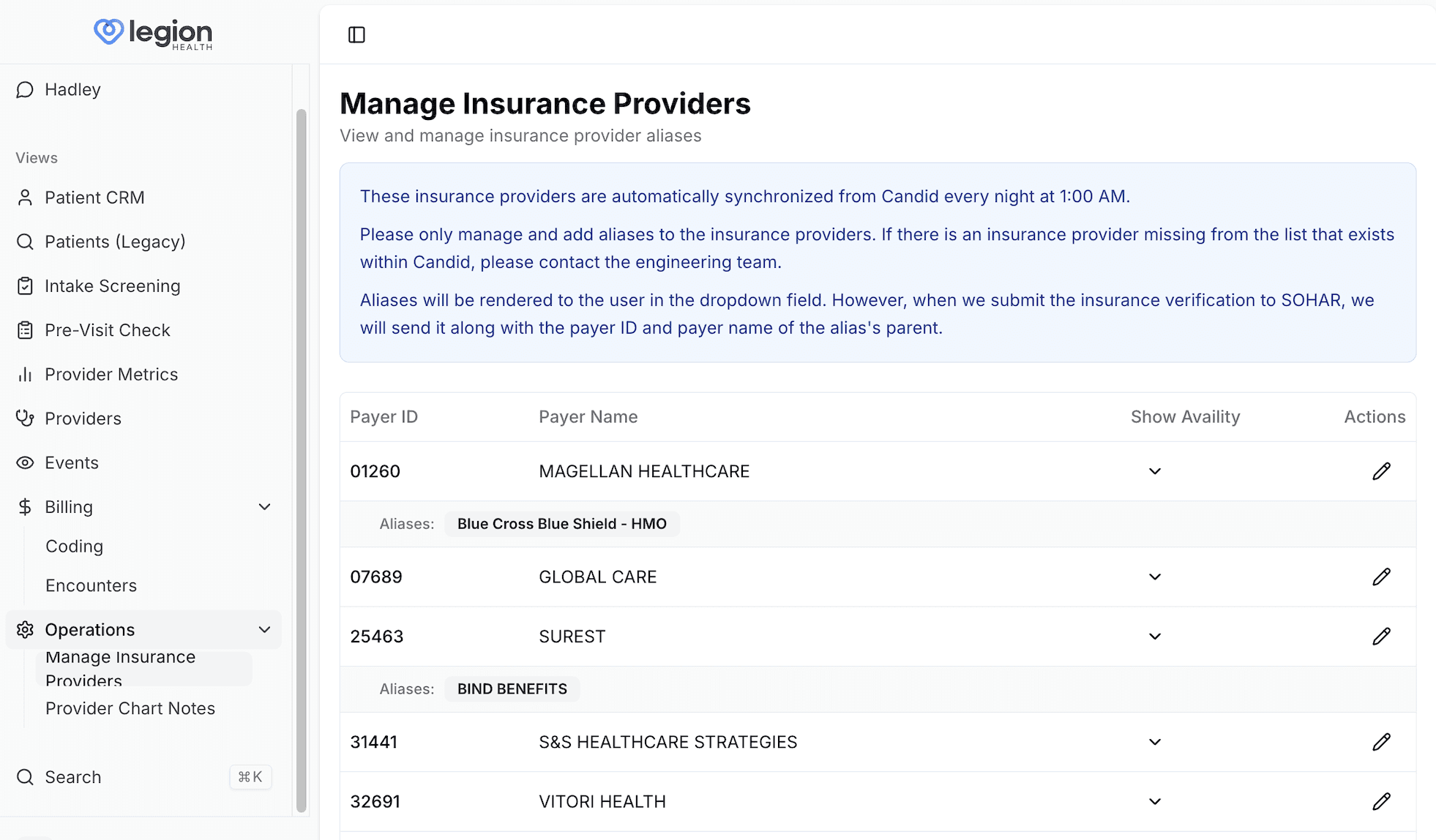1436x840 pixels.
Task: Open Provider Chart Notes page
Action: [x=130, y=708]
